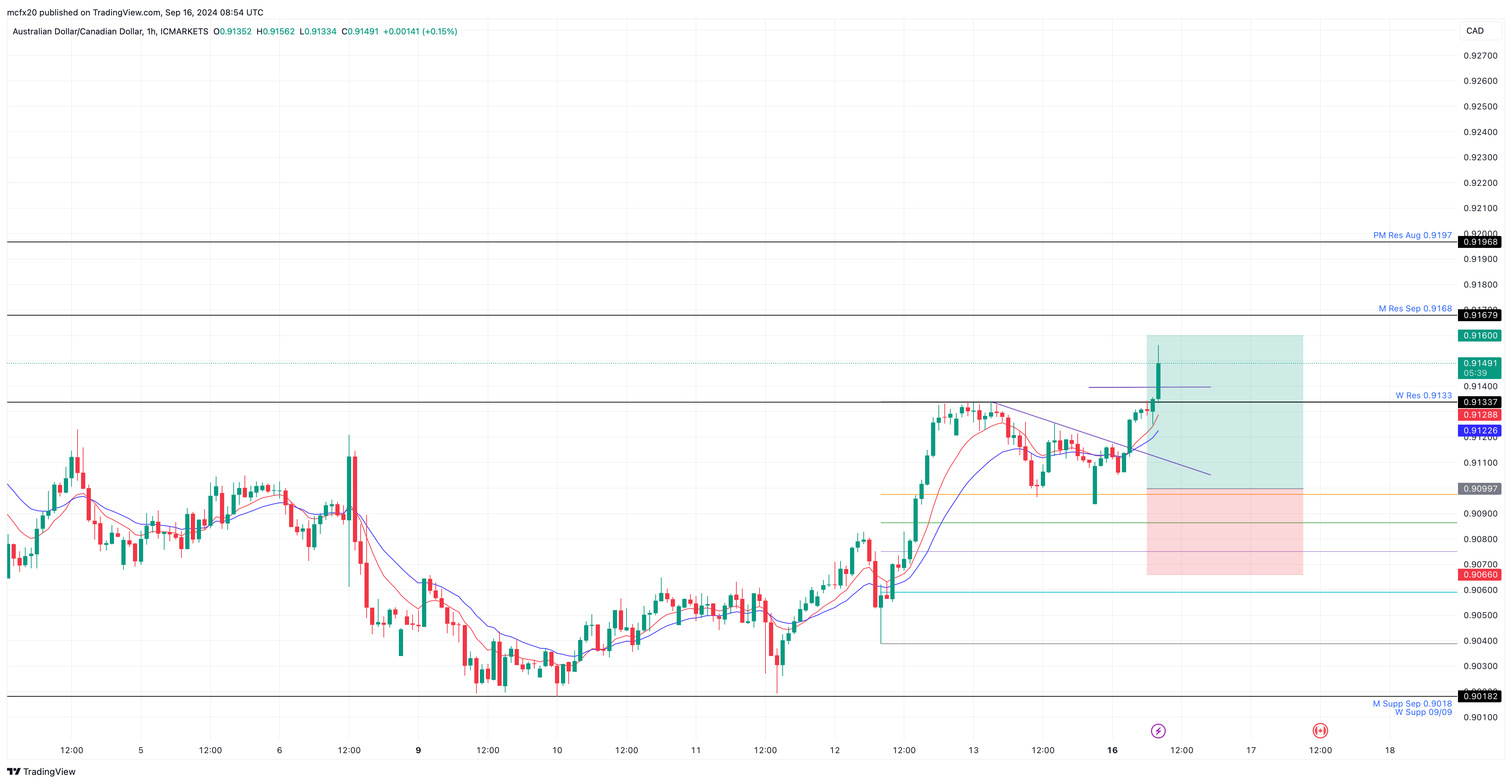
Task: Click the 0.92700 price axis value
Action: click(x=1480, y=56)
